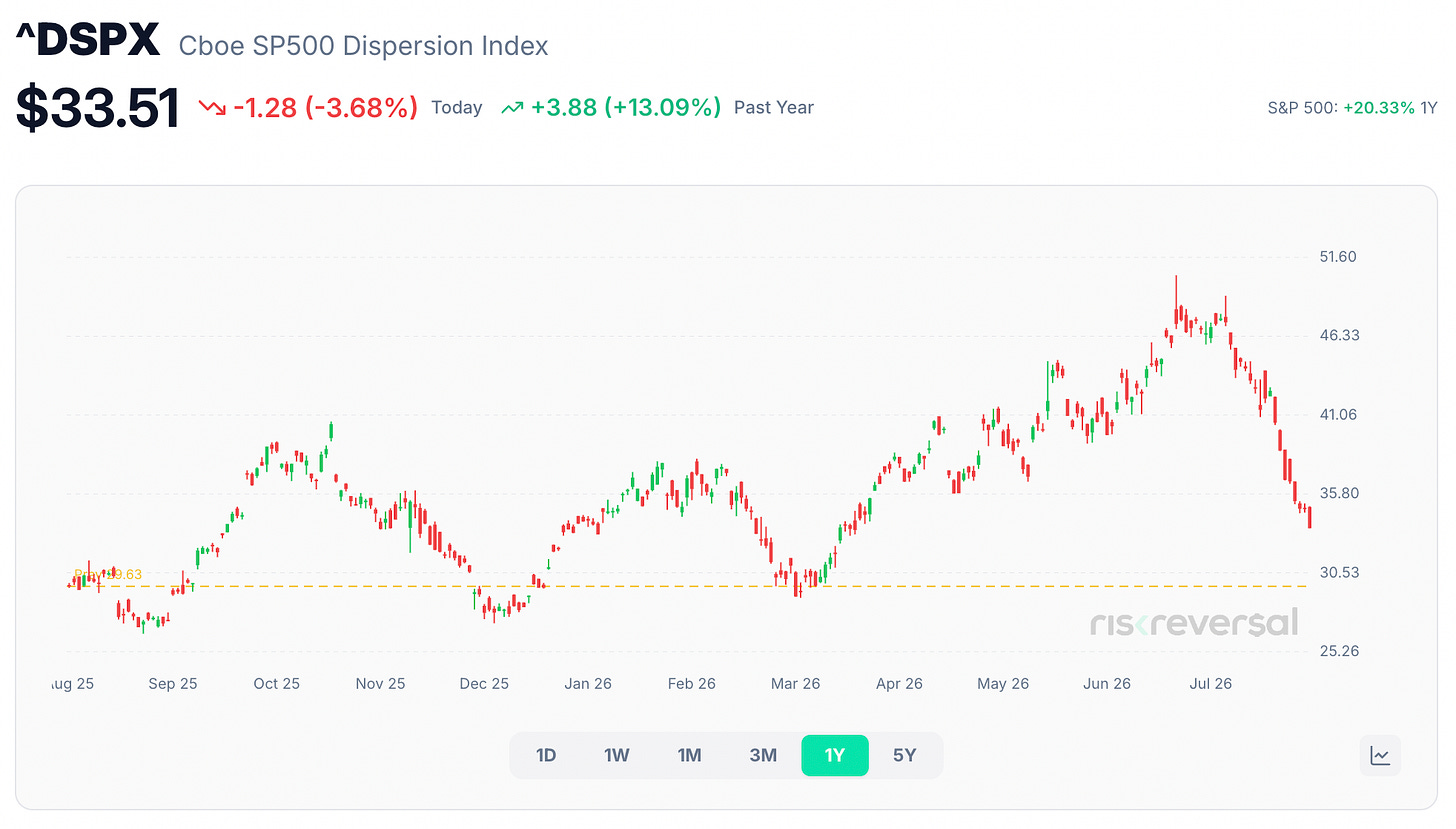1456x829 pixels.
Task: Click the ^DSPX ticker symbol
Action: (x=87, y=42)
